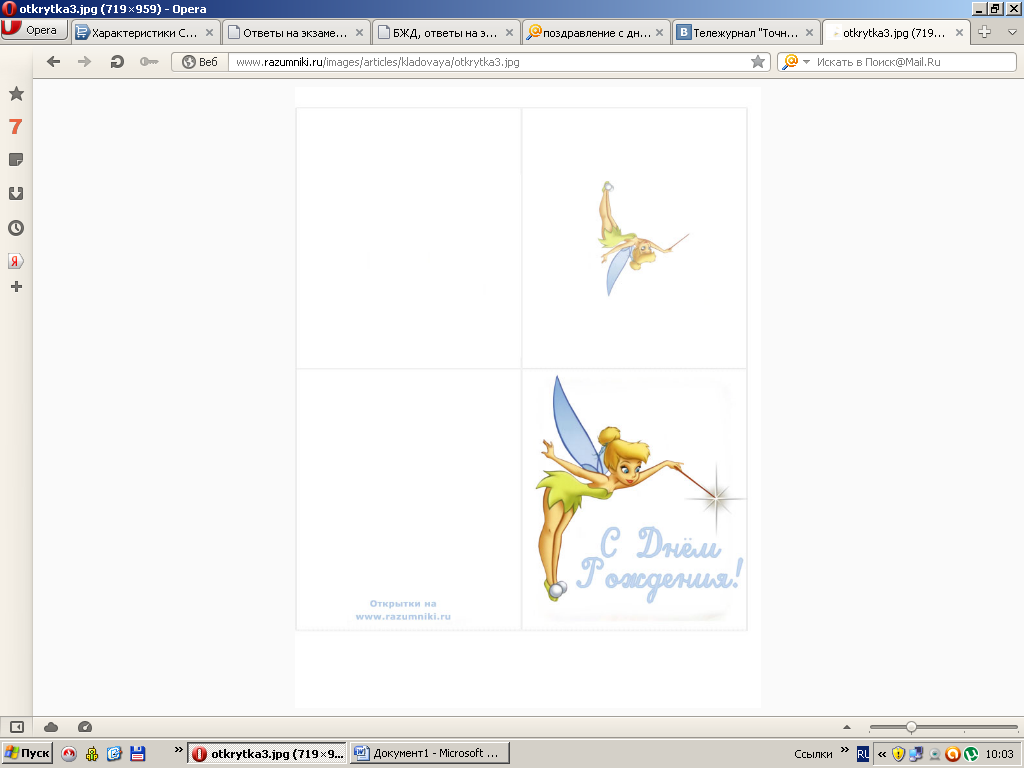Close the Тележурнал tab

coord(809,33)
